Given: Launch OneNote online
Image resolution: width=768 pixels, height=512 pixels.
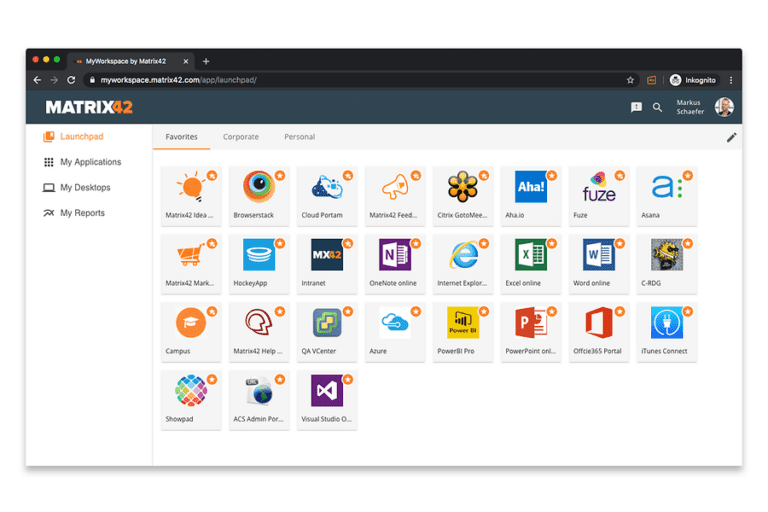Looking at the screenshot, I should (x=395, y=264).
